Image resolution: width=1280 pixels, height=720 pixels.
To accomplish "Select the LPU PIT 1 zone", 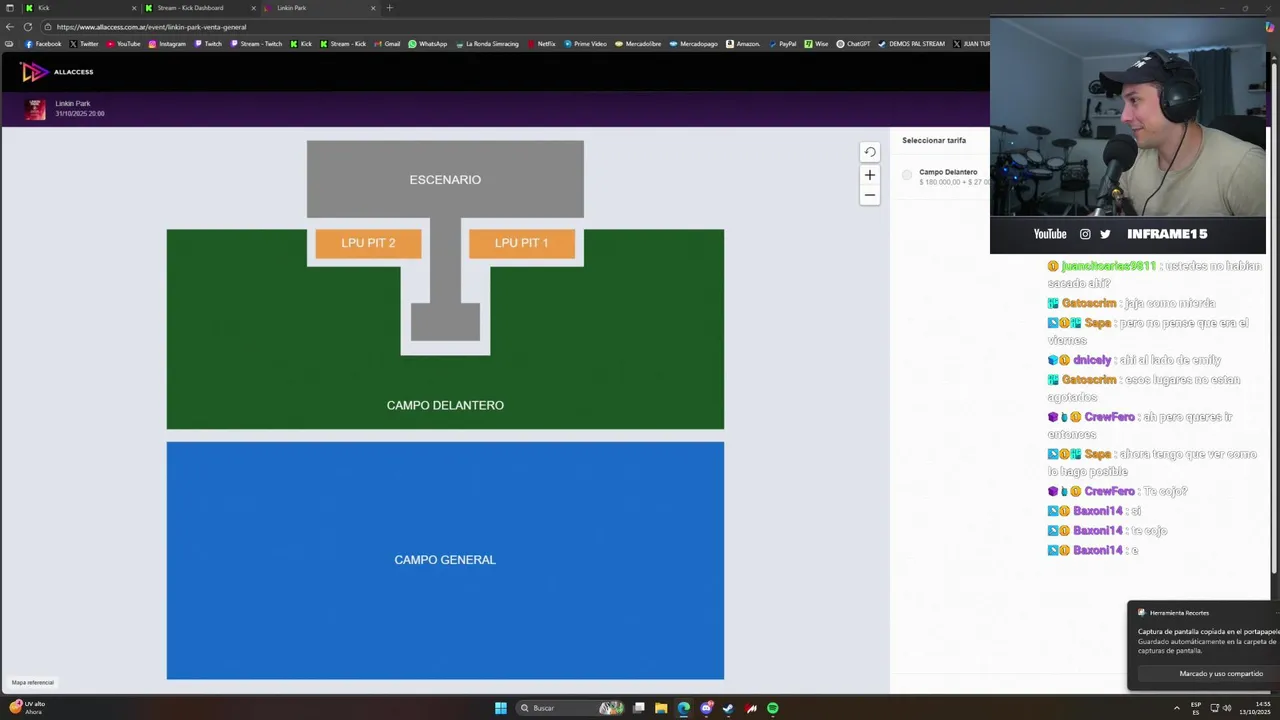I will point(521,243).
